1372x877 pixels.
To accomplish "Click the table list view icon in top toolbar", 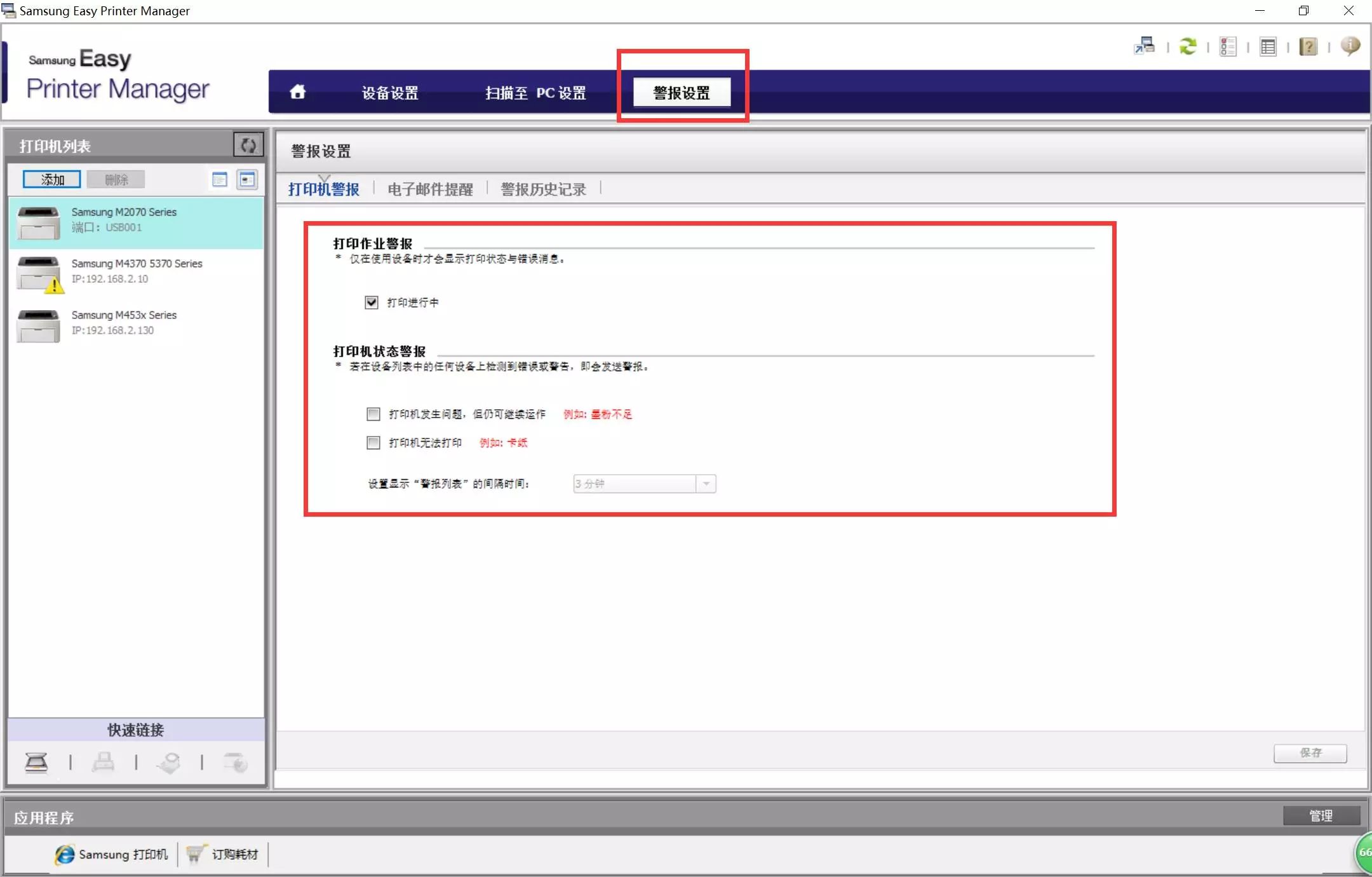I will tap(1268, 46).
